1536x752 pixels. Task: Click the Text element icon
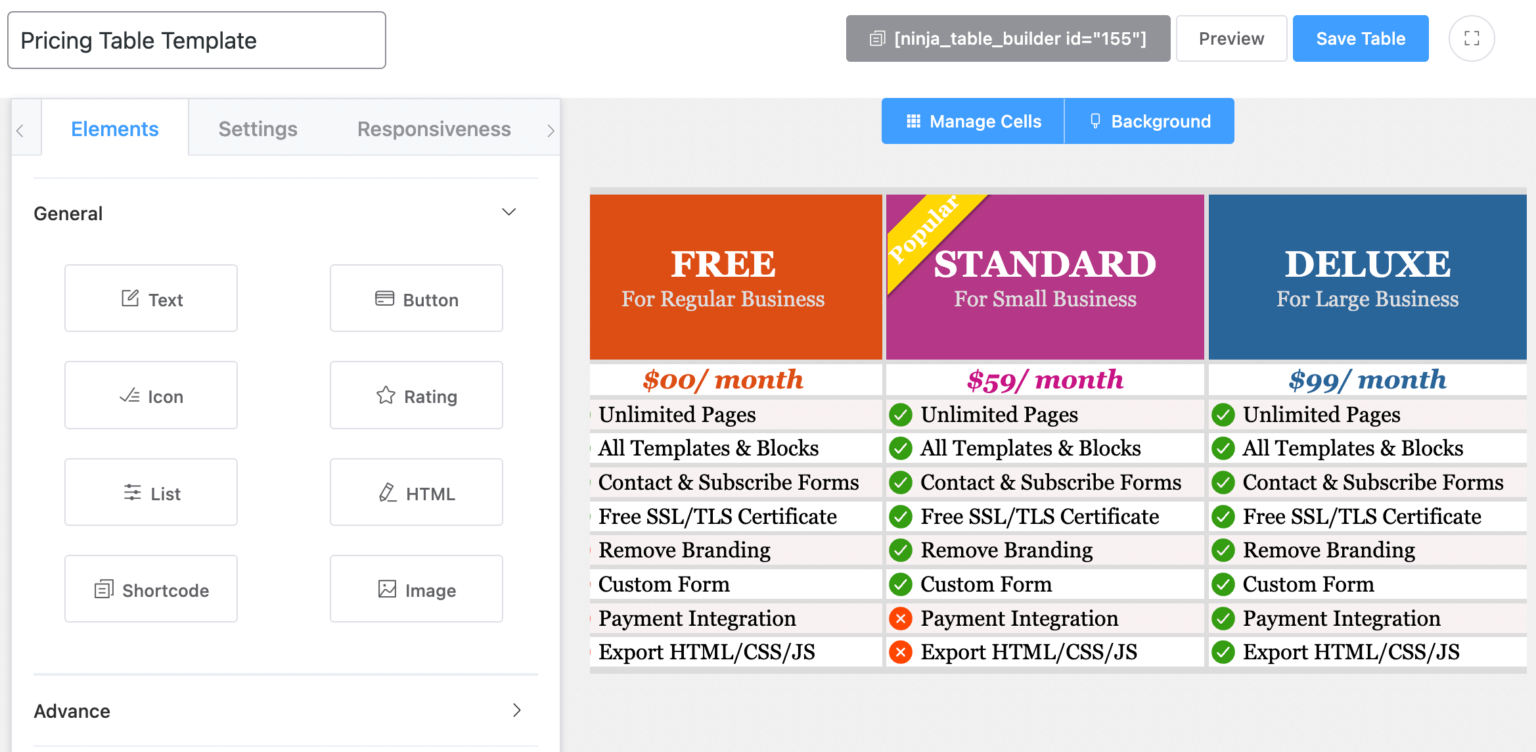coord(130,298)
